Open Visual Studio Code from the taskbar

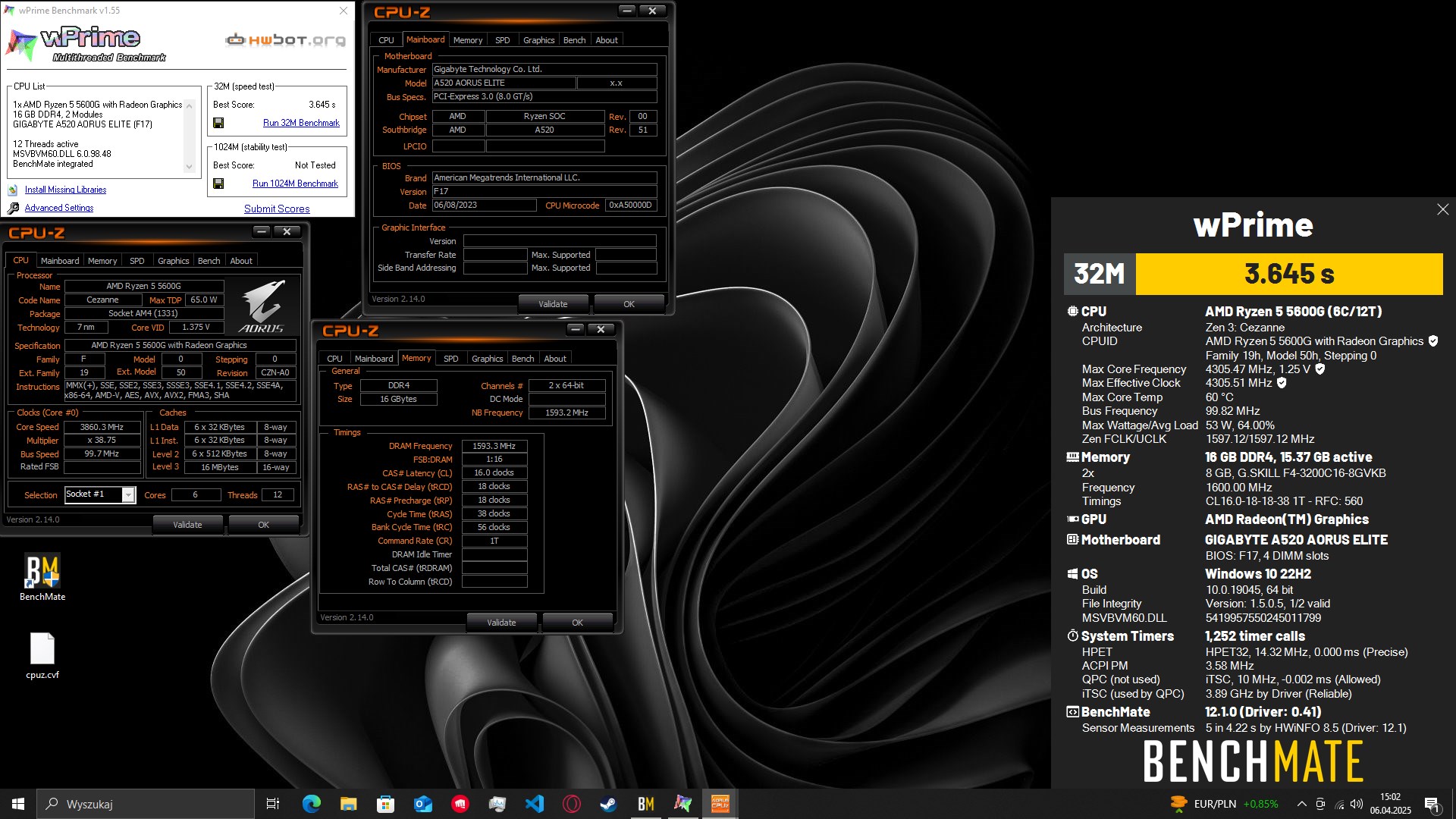534,804
